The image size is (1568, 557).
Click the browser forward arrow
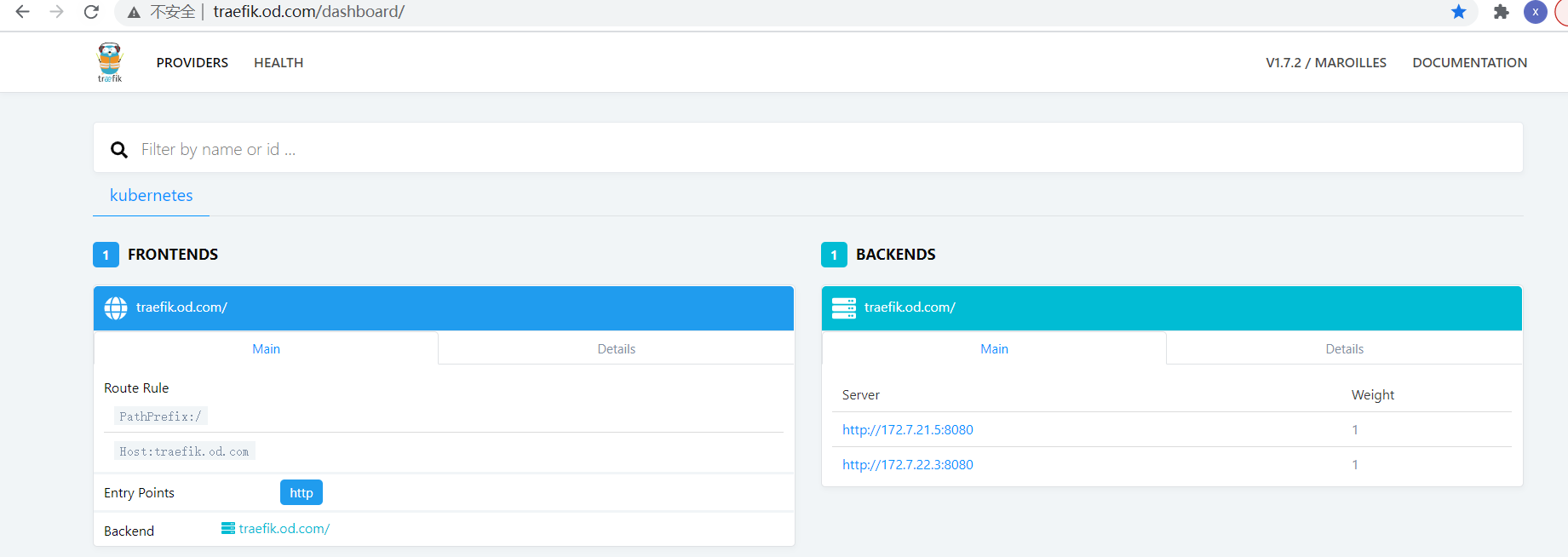click(x=57, y=12)
